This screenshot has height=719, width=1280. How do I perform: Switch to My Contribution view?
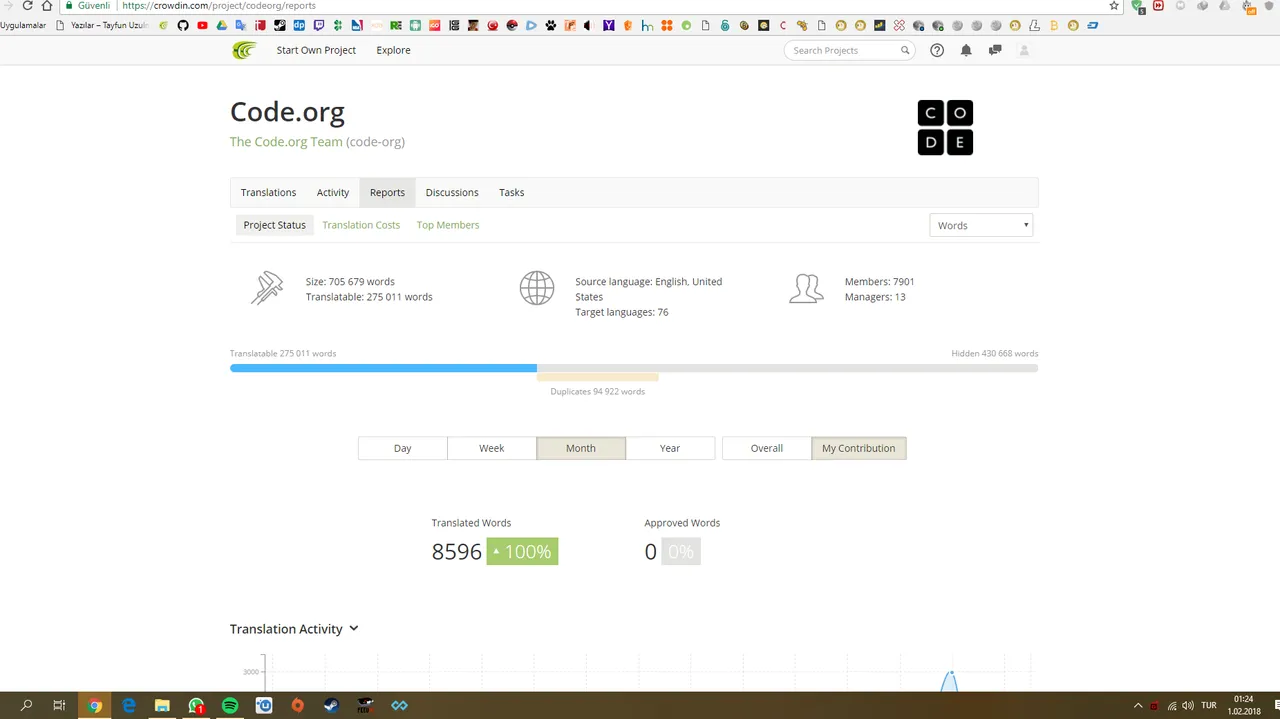[859, 448]
